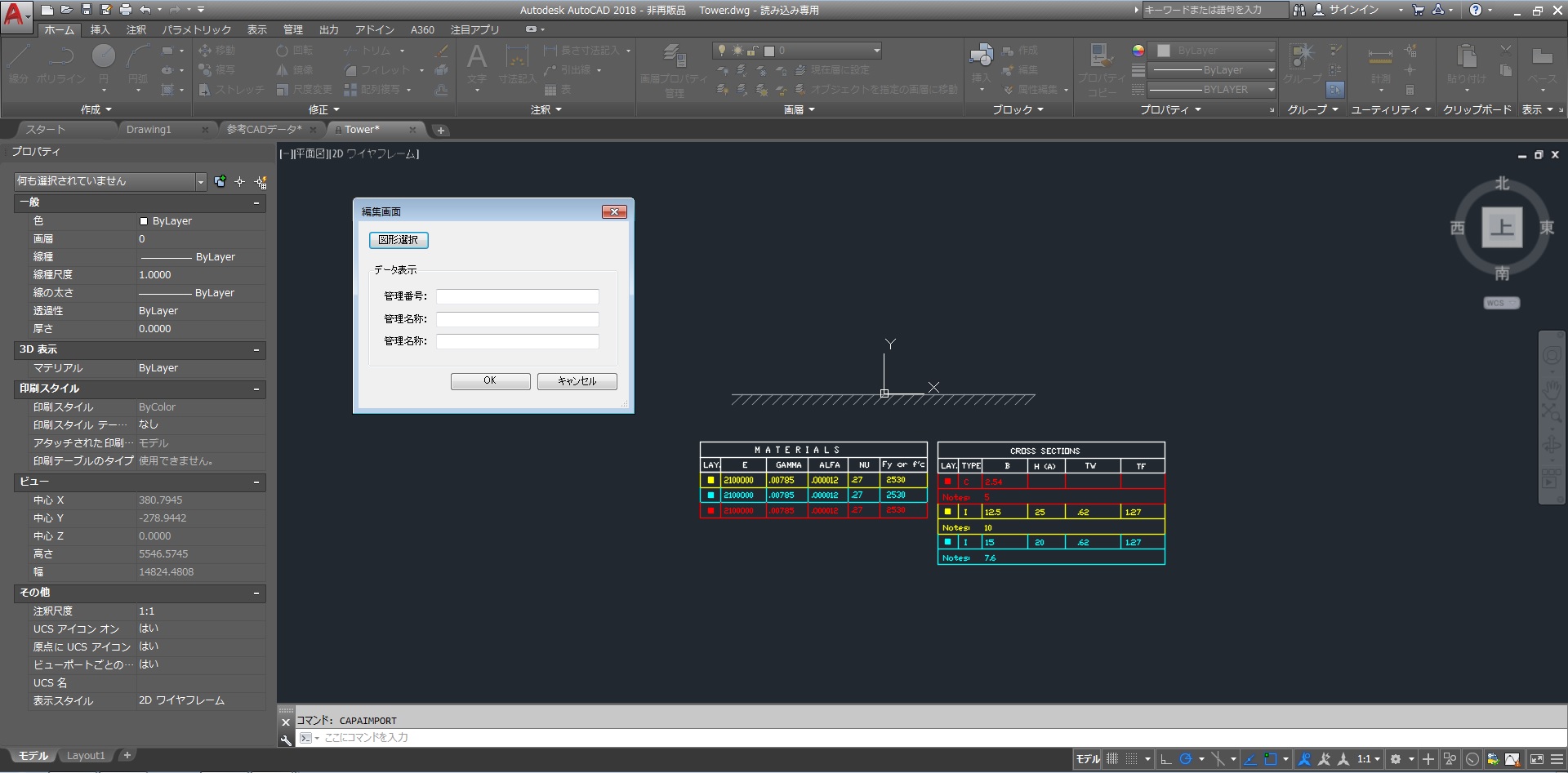The image size is (1568, 773).
Task: Click the Paste (貼り付け) clipboard icon
Action: (1467, 64)
